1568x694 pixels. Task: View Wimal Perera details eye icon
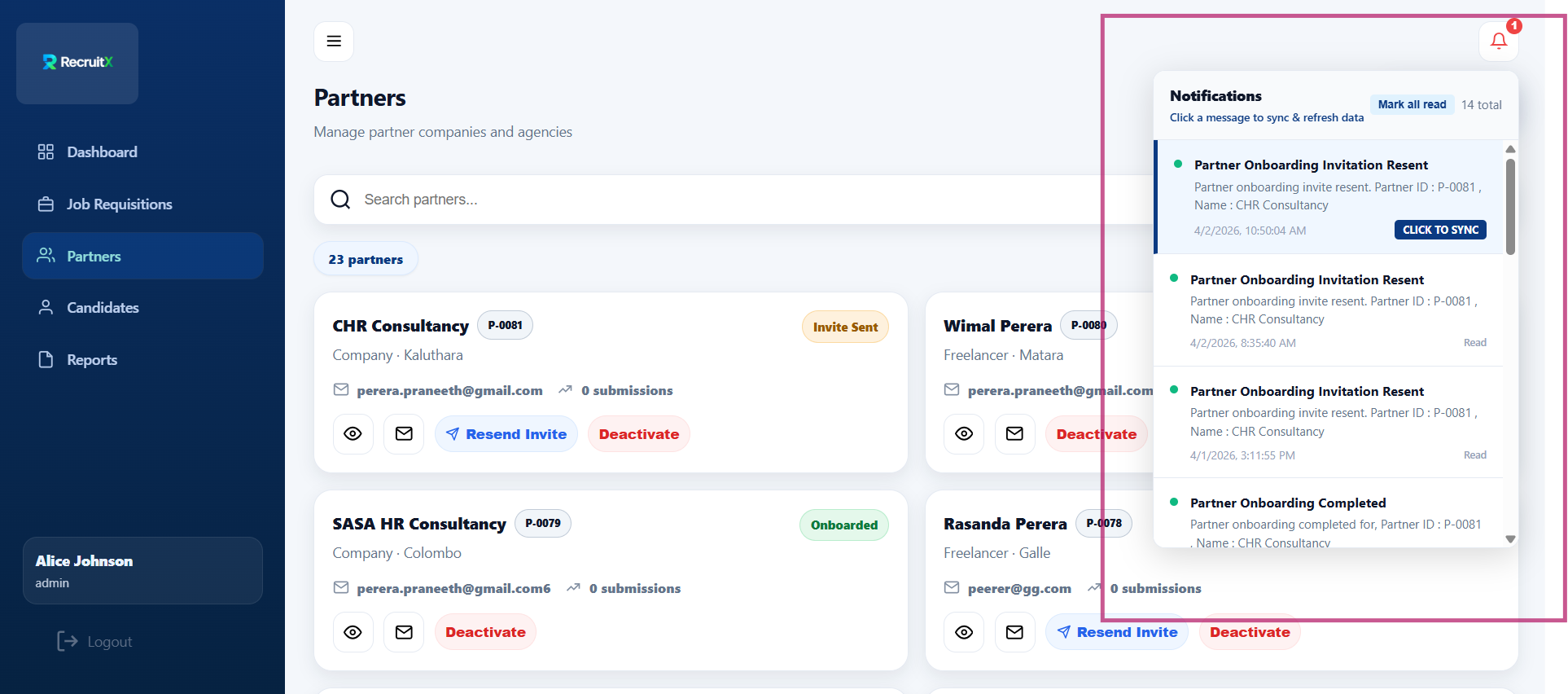[x=964, y=434]
